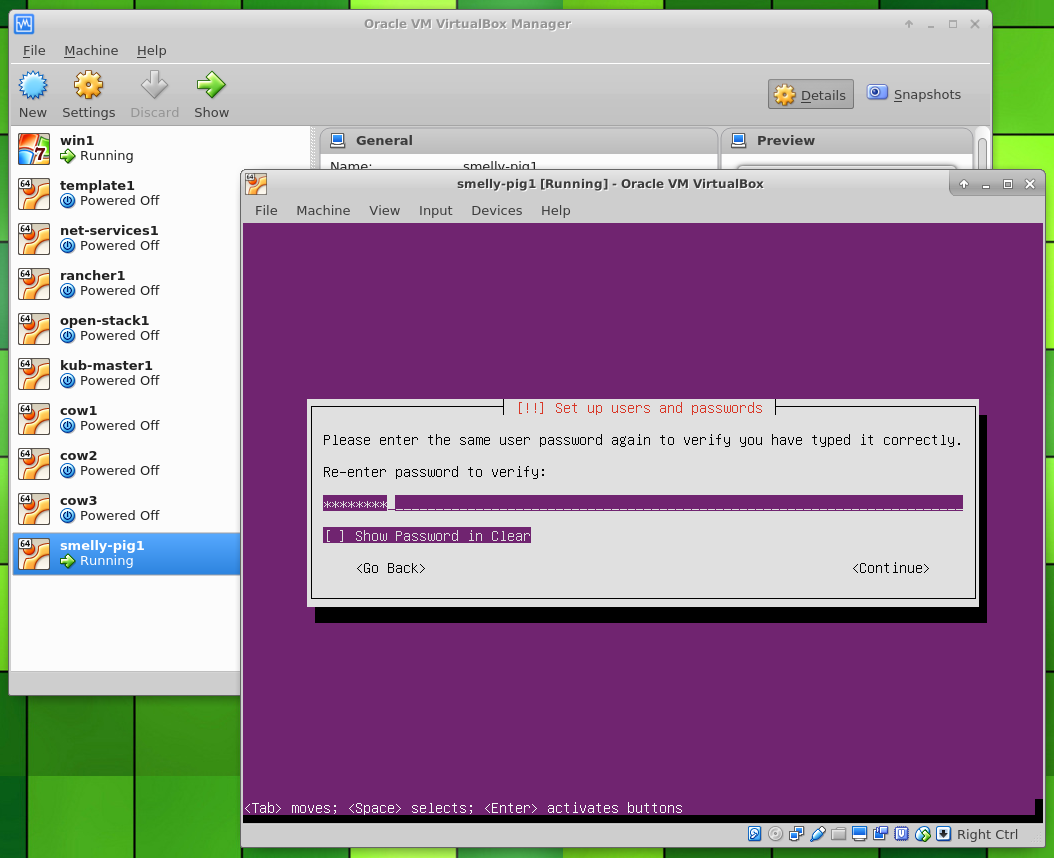Click the OS icon beside cow2

pyautogui.click(x=34, y=464)
